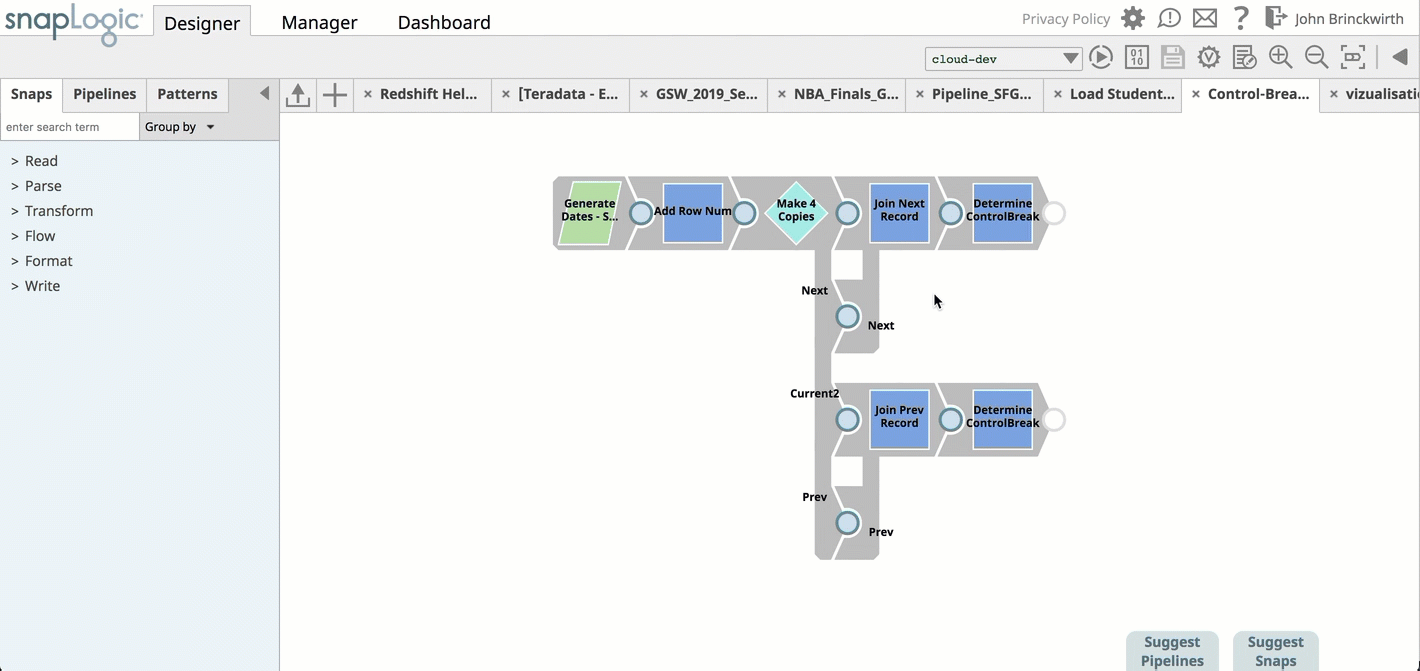This screenshot has width=1420, height=671.
Task: Open the Privacy Policy link
Action: (1065, 19)
